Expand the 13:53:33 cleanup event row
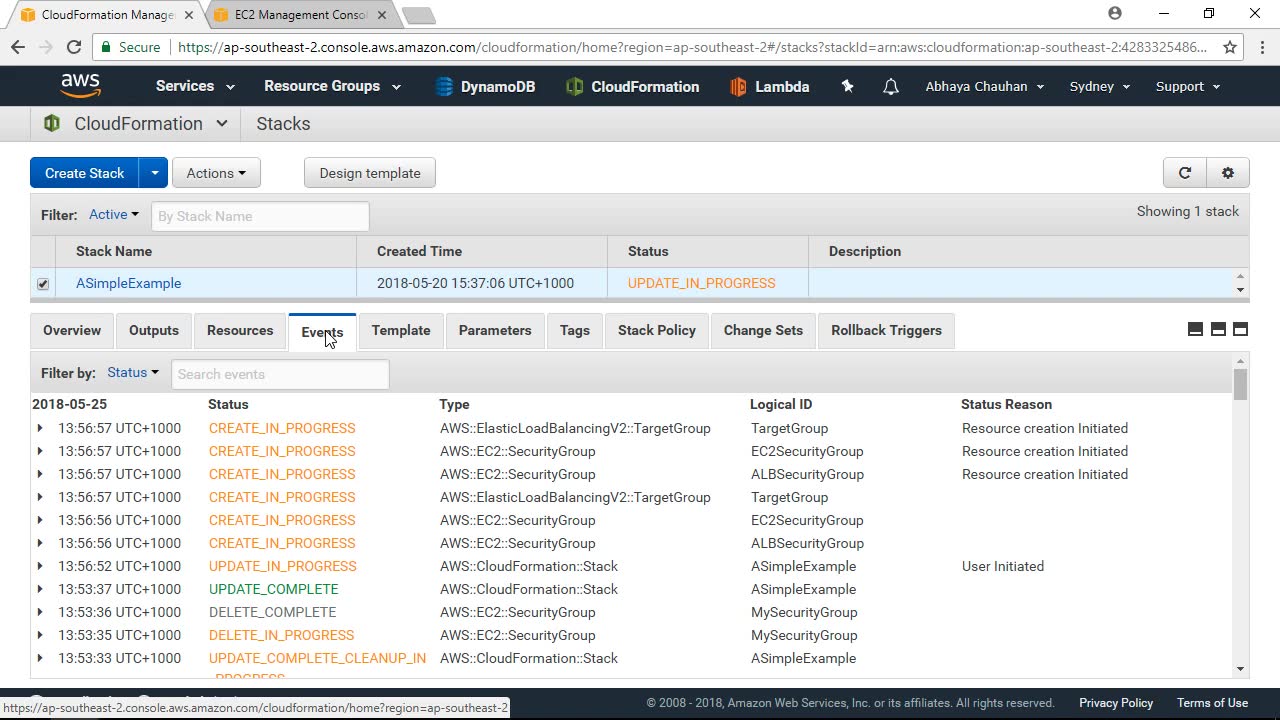 coord(40,658)
